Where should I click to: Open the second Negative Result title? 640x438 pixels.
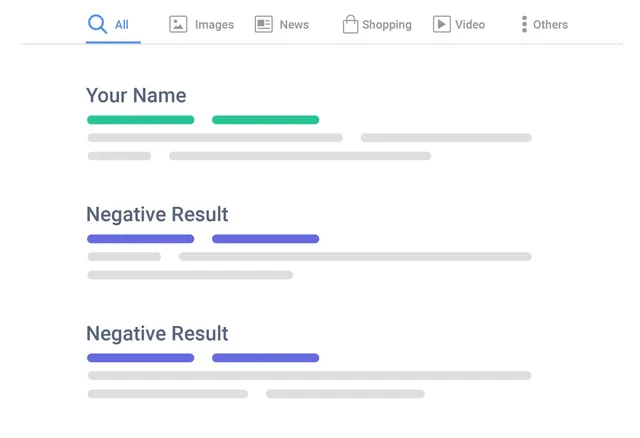point(157,334)
